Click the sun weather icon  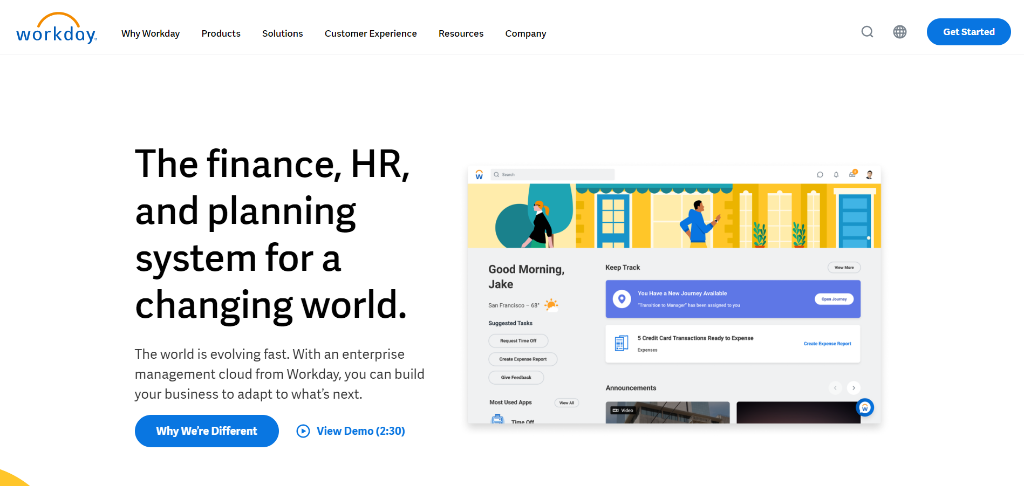point(552,305)
